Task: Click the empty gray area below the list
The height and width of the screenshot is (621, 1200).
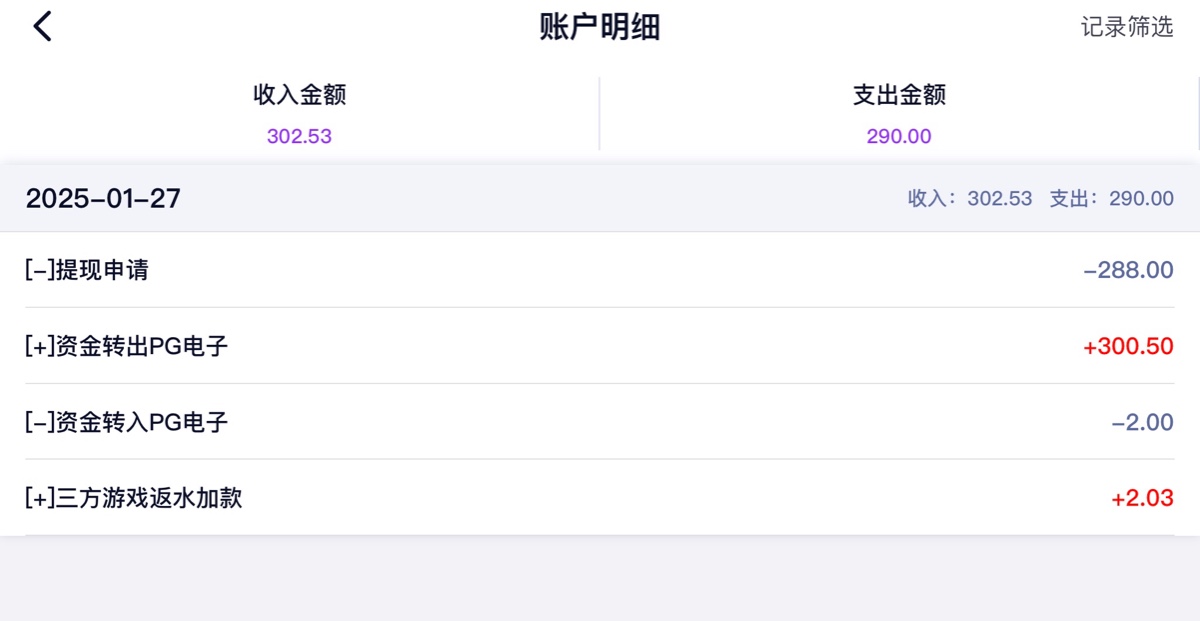Action: pyautogui.click(x=600, y=580)
